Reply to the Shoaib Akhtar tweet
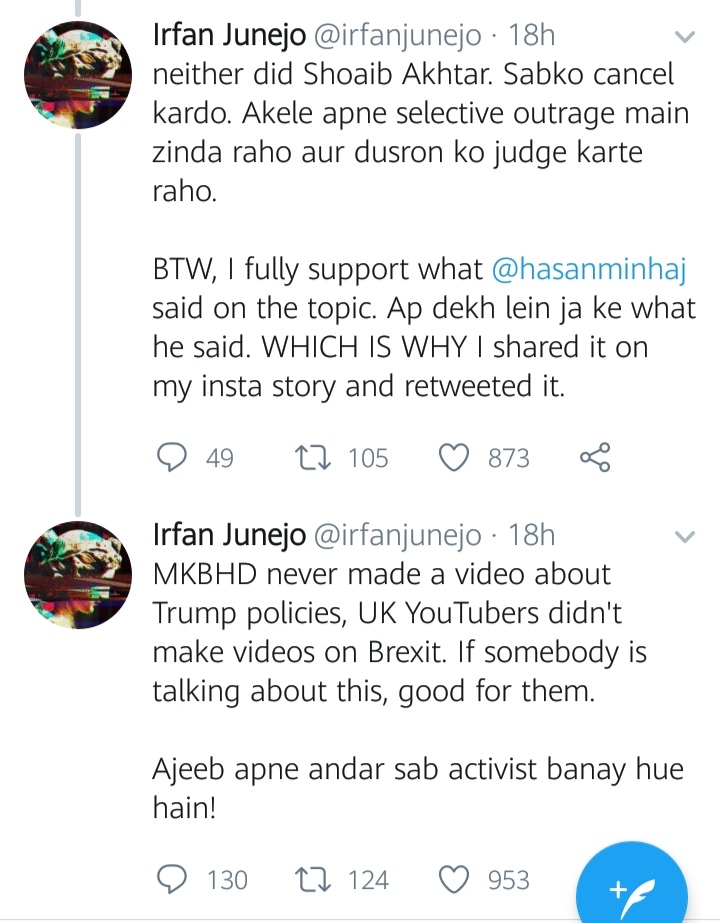This screenshot has height=923, width=720. click(x=171, y=457)
